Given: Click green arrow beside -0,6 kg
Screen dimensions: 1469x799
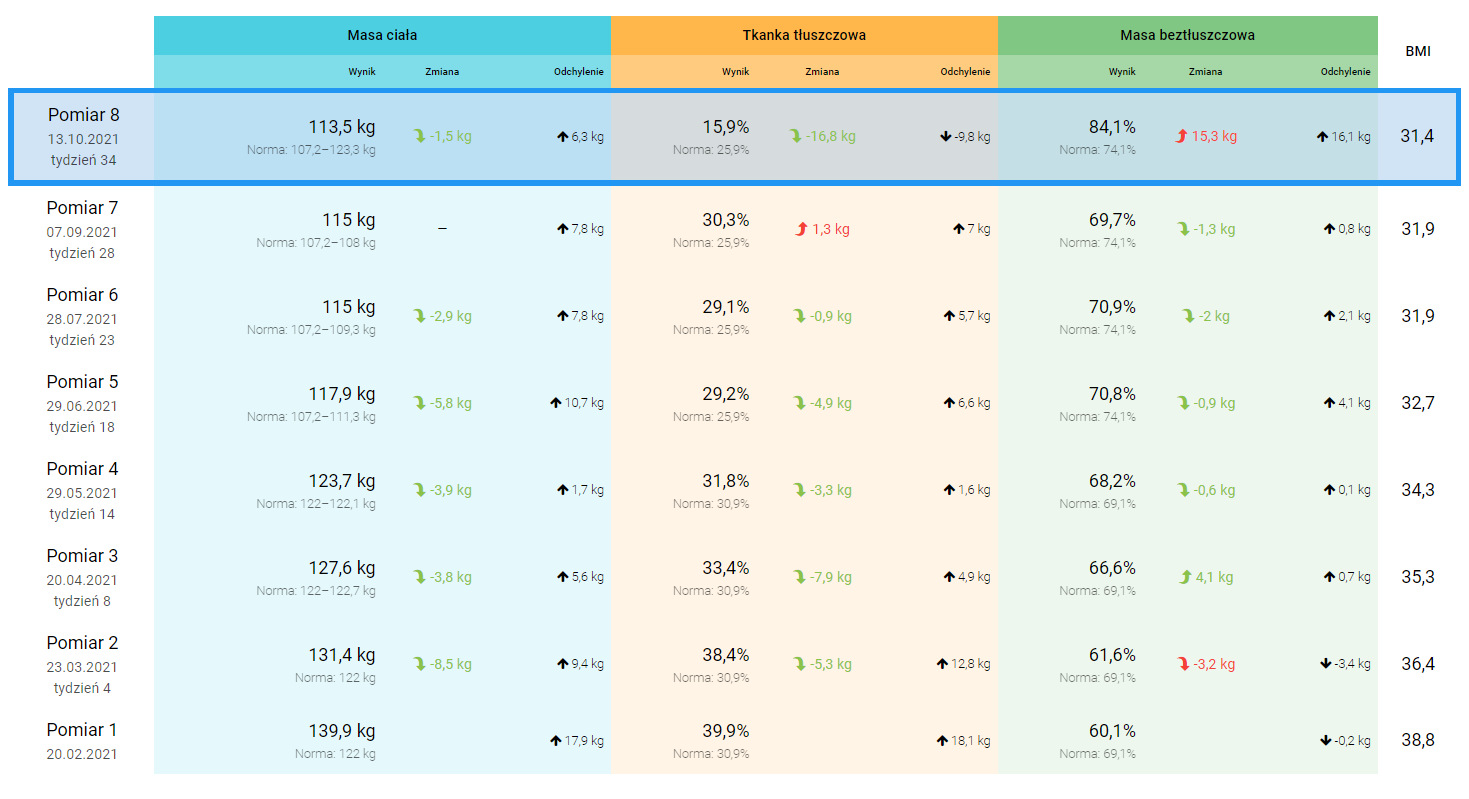Looking at the screenshot, I should [1184, 490].
